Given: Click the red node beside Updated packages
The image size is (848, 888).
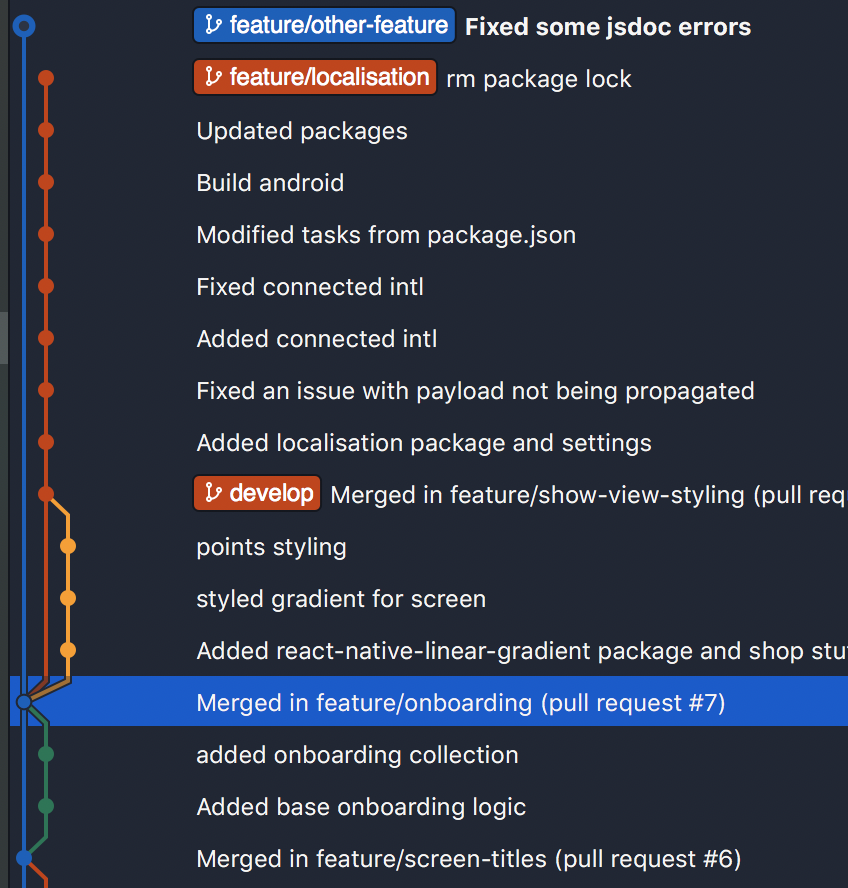Looking at the screenshot, I should pos(46,130).
